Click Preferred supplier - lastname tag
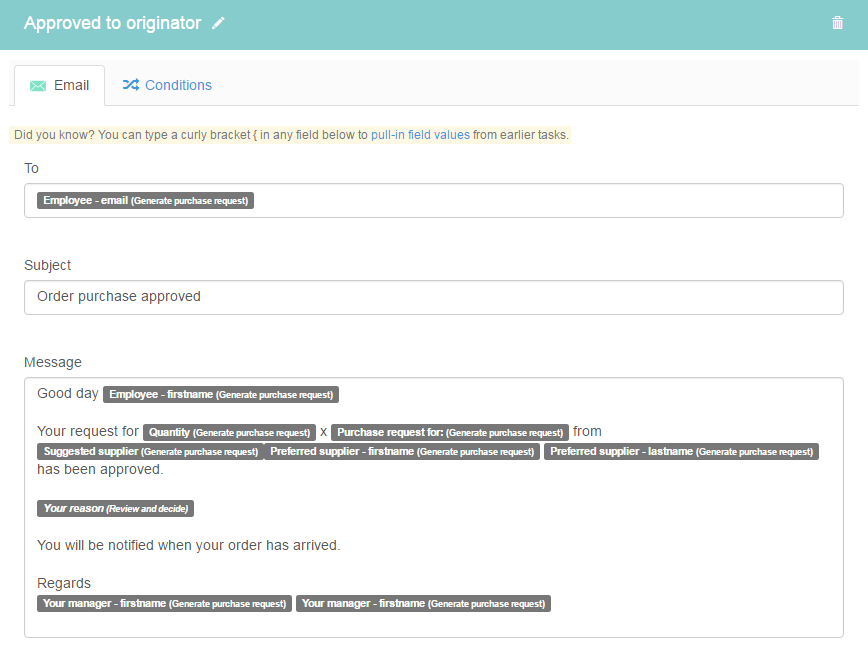The height and width of the screenshot is (668, 868). pos(681,452)
